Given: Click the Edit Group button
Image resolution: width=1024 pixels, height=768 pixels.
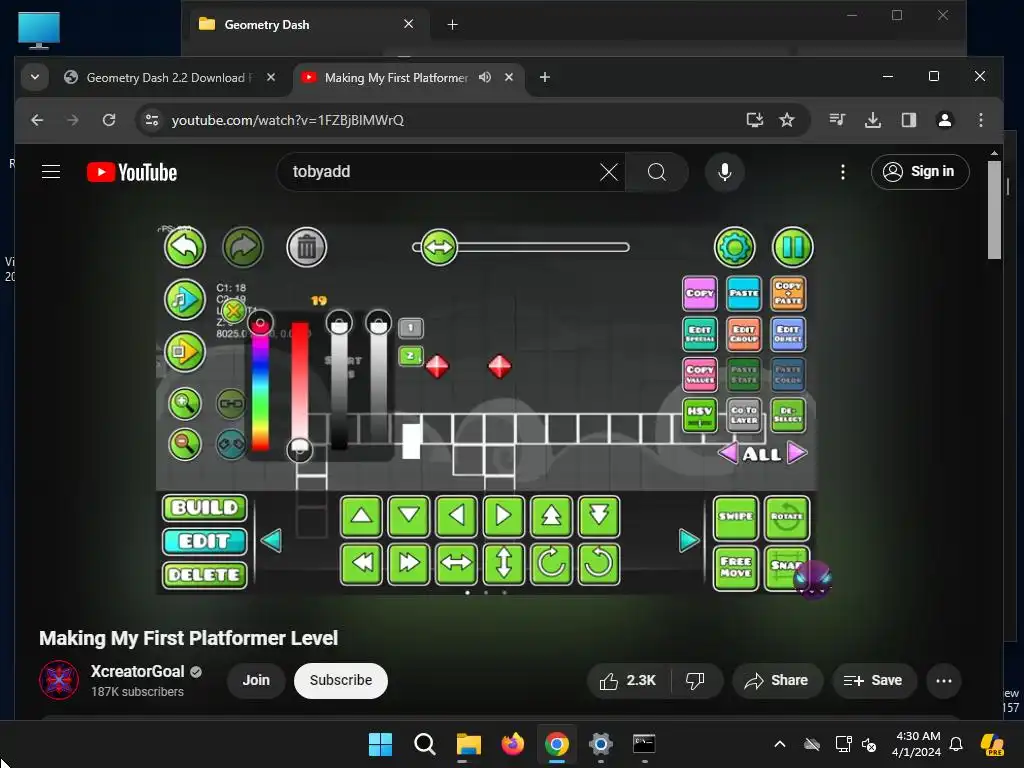Looking at the screenshot, I should (744, 334).
